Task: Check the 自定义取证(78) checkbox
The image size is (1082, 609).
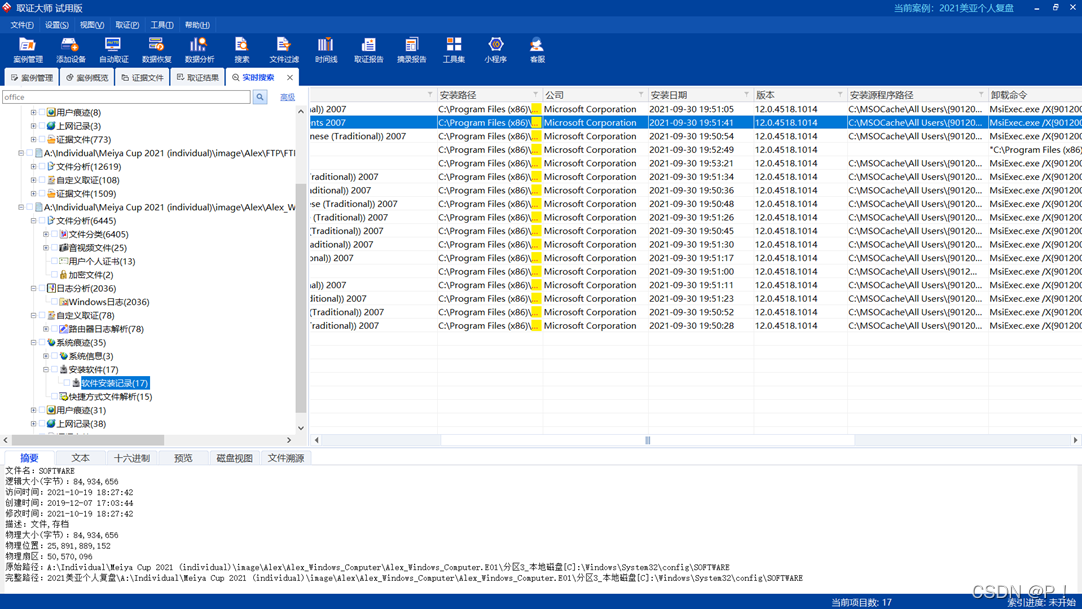Action: point(42,315)
